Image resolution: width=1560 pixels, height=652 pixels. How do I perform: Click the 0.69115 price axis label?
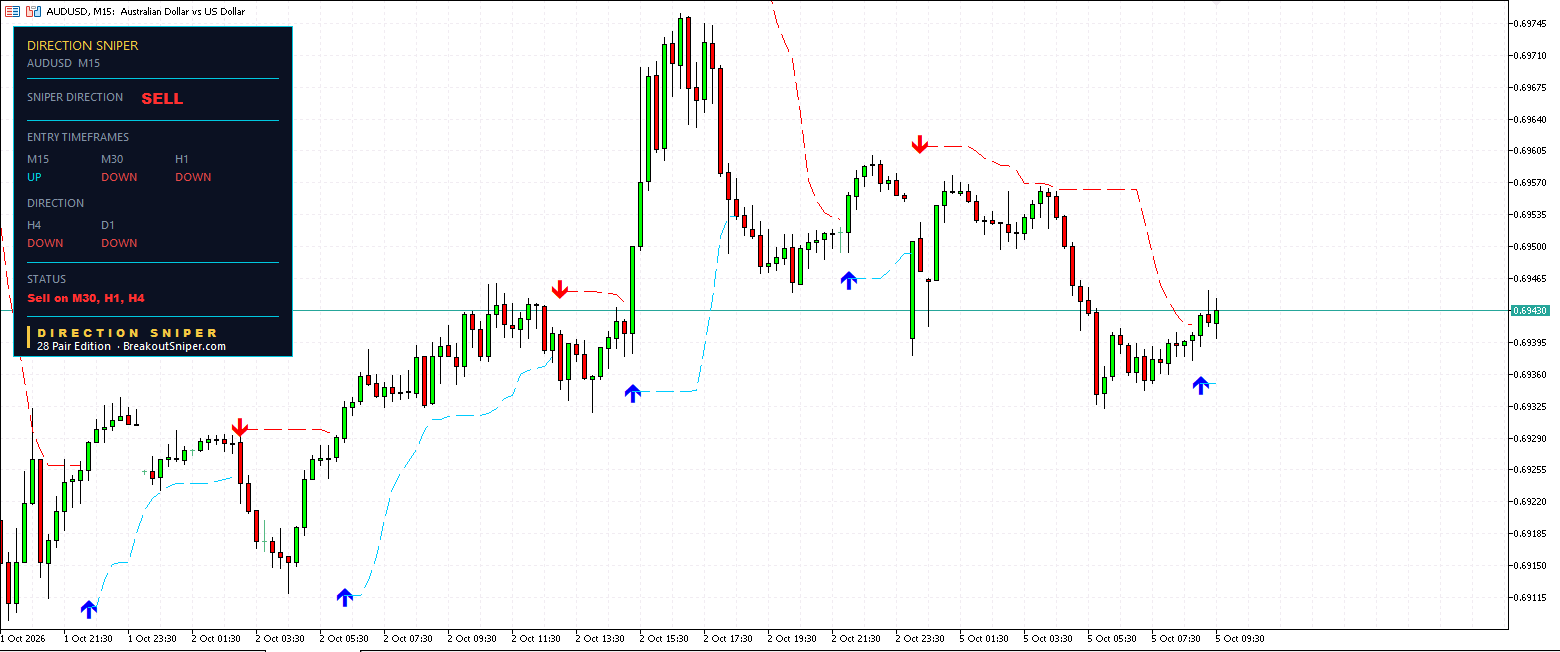click(x=1532, y=598)
